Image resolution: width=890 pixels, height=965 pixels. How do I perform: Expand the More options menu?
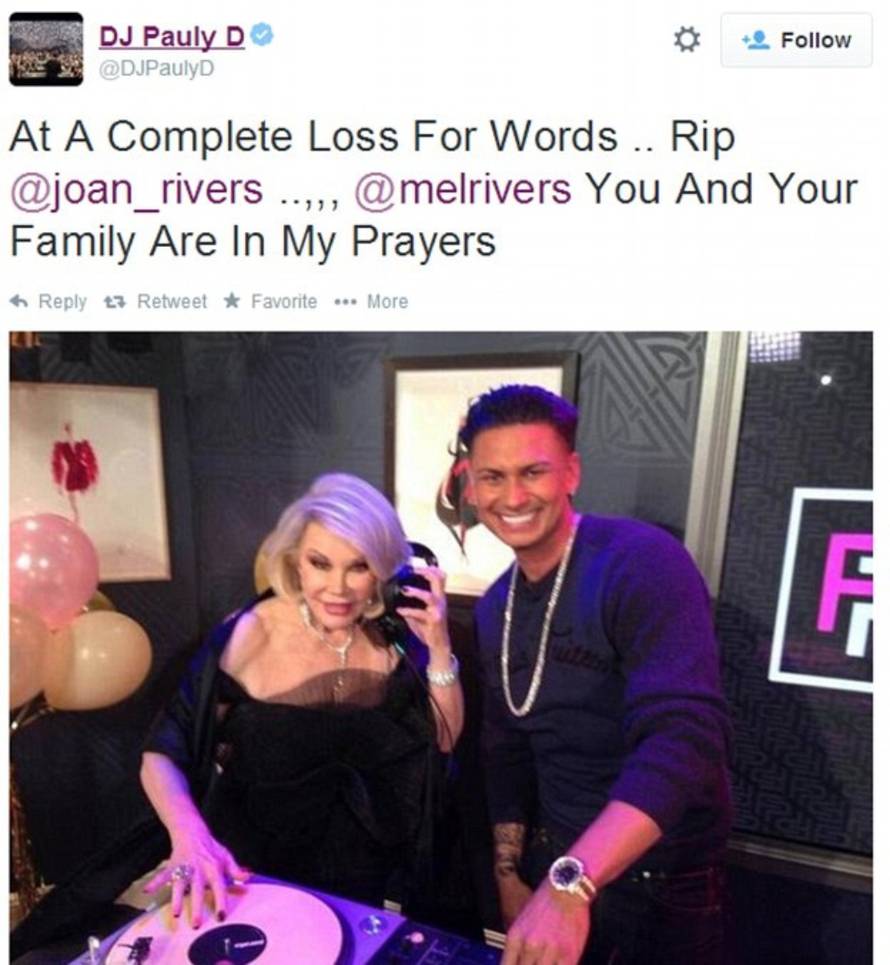click(x=387, y=301)
